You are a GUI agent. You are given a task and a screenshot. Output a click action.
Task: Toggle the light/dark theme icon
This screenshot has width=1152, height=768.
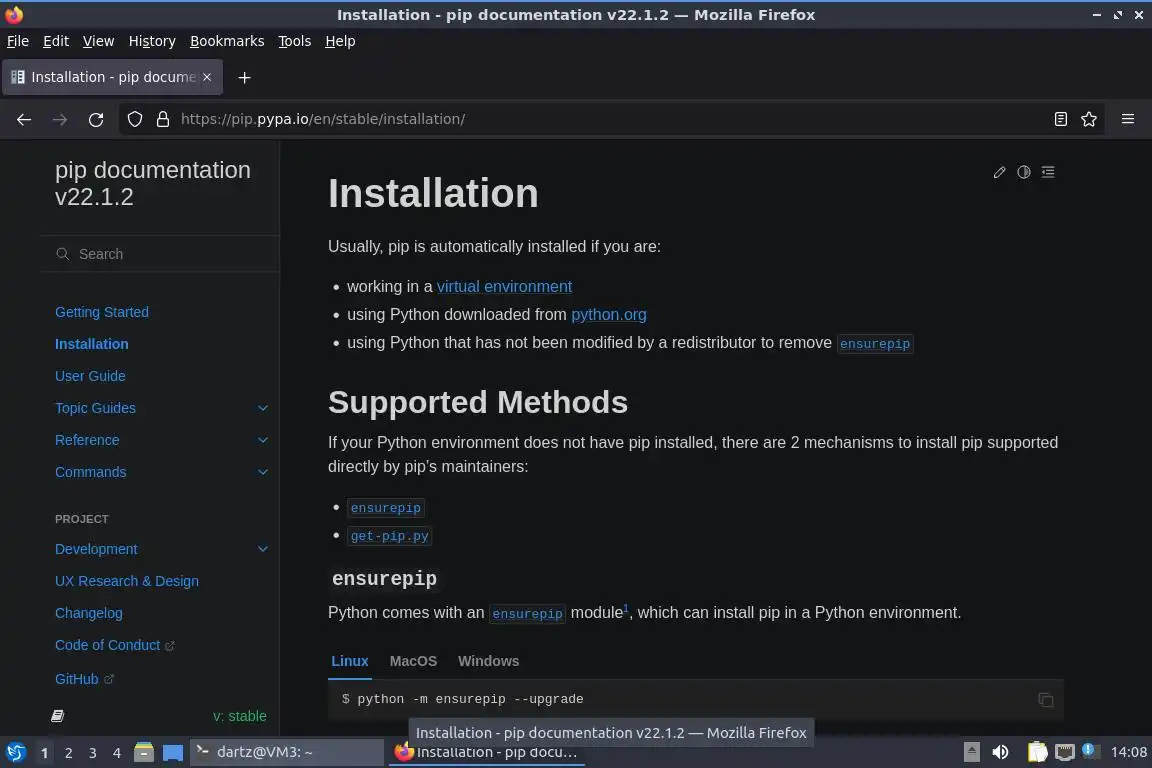click(x=1023, y=172)
